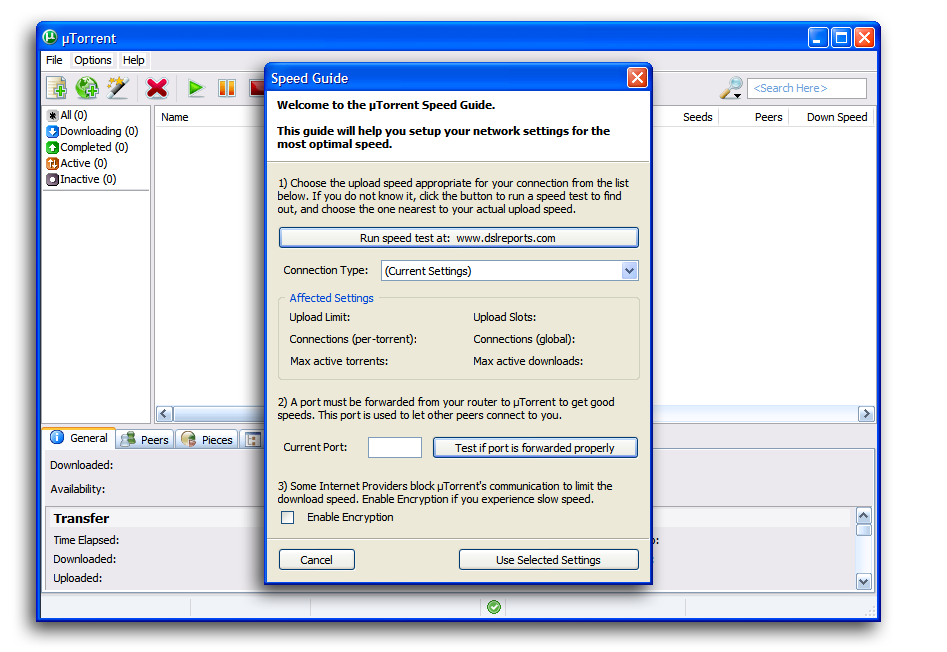
Task: Select the Completed (0) category
Action: point(88,147)
